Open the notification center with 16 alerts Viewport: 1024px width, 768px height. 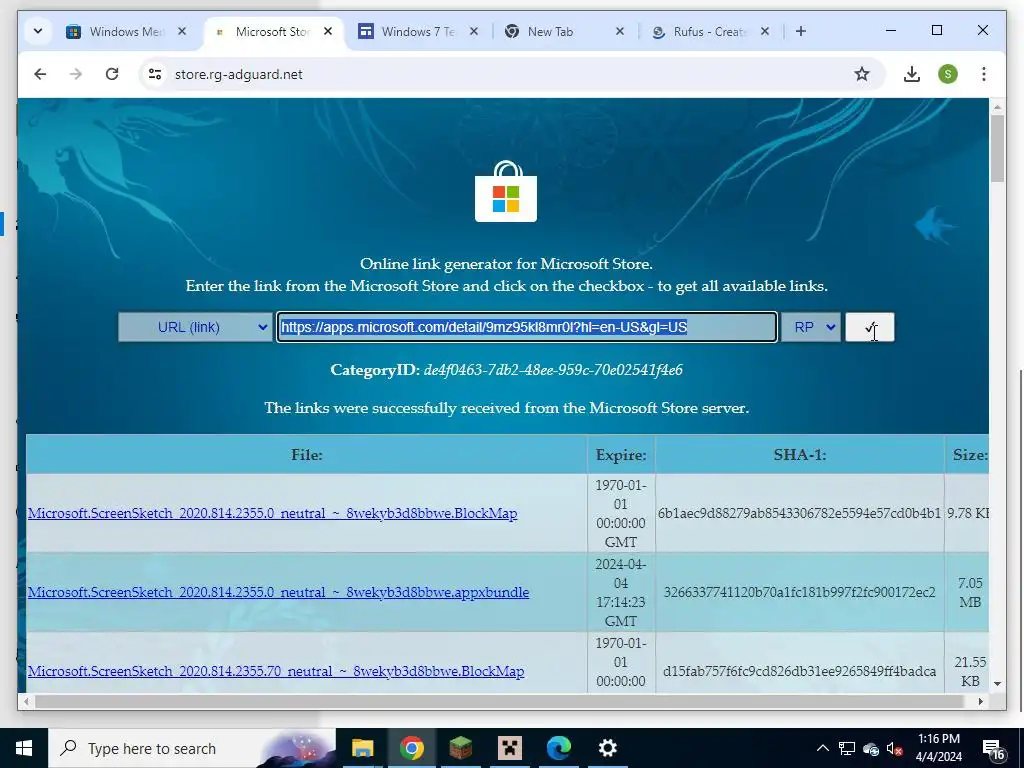(x=994, y=749)
